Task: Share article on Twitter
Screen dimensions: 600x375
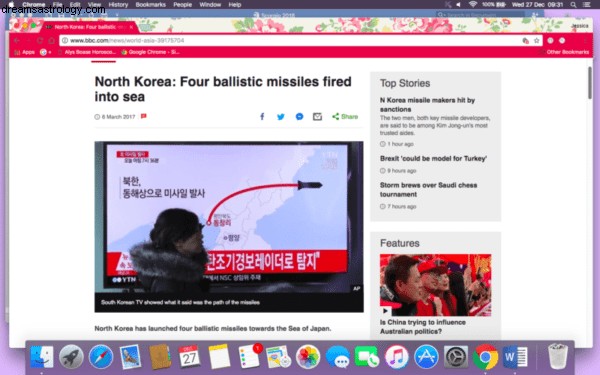Action: click(x=280, y=117)
